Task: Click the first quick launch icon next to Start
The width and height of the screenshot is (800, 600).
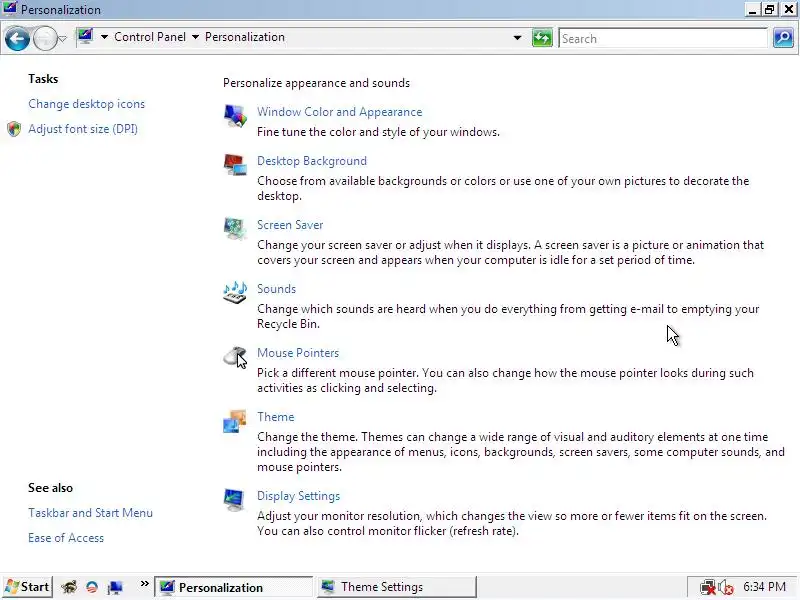Action: [x=69, y=587]
